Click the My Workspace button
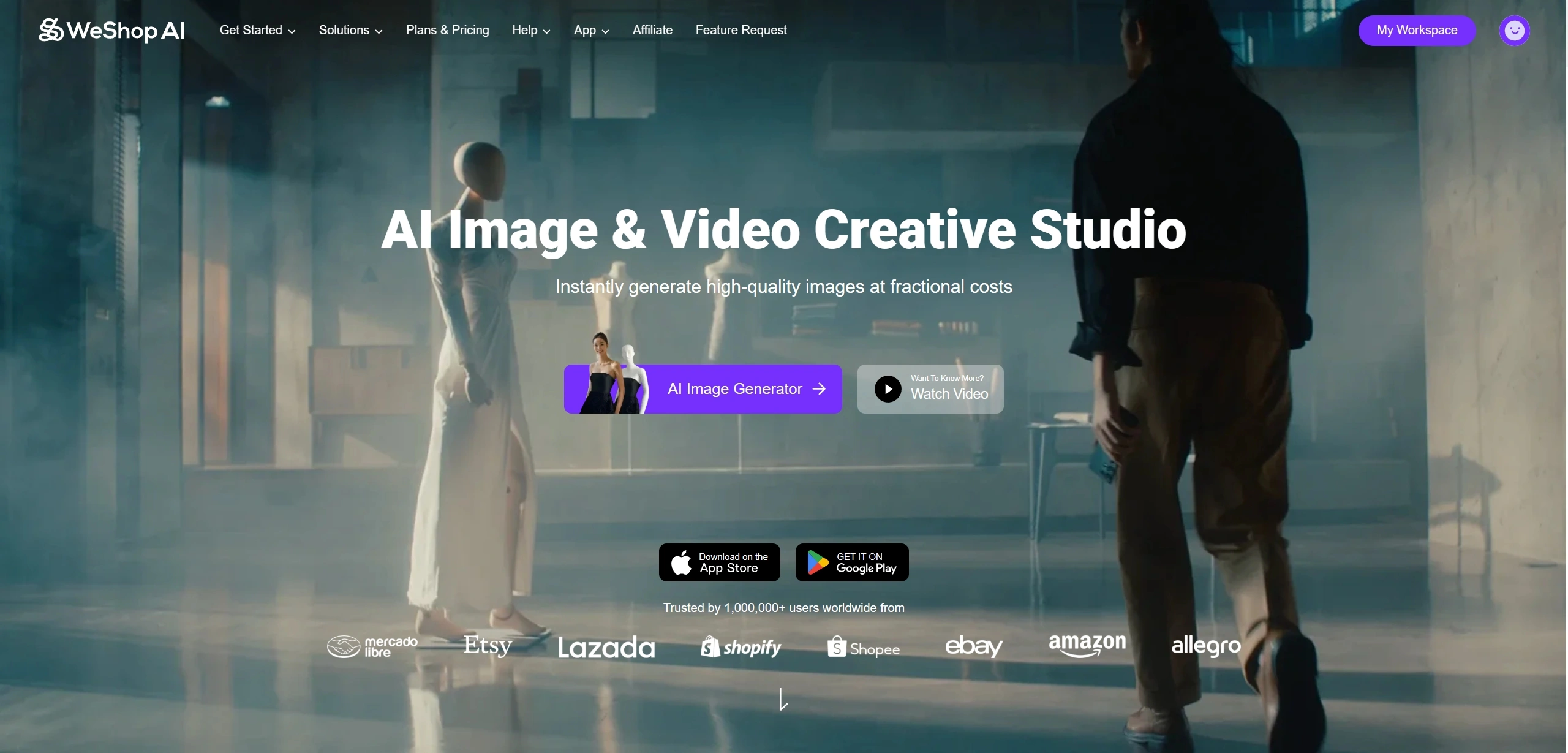This screenshot has height=753, width=1568. (1416, 30)
